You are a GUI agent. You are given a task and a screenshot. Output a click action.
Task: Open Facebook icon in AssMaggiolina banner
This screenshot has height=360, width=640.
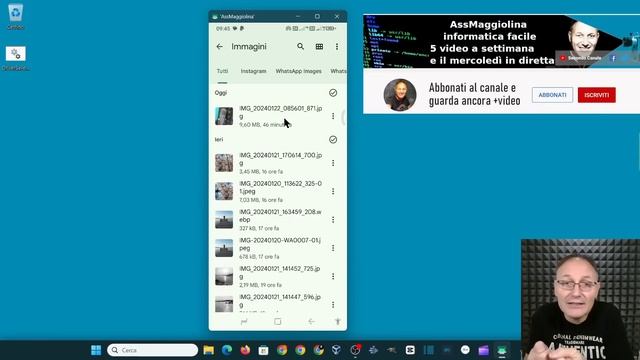coord(613,58)
